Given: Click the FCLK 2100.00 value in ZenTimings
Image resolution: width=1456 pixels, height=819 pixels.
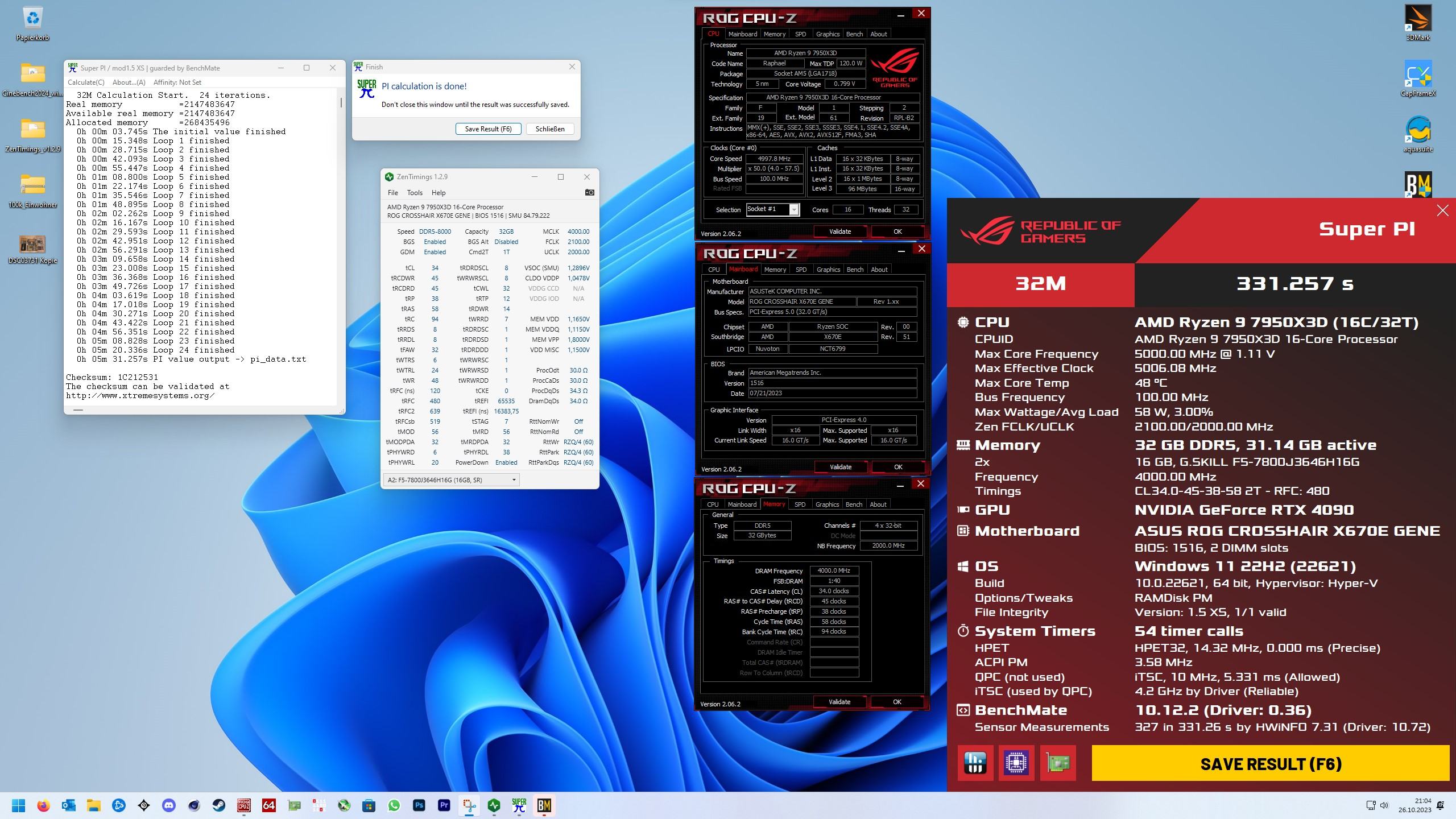Looking at the screenshot, I should pos(578,242).
